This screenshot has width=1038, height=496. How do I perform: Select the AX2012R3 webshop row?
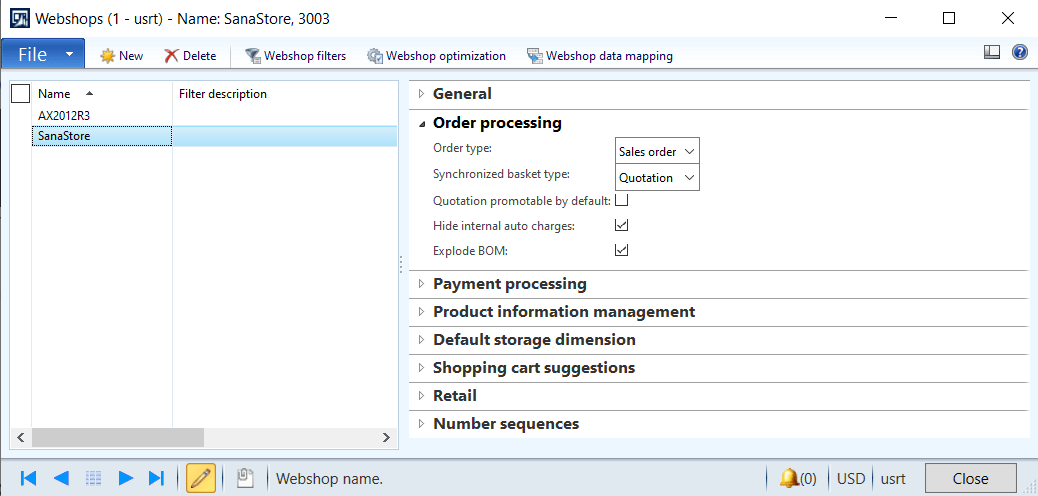coord(64,115)
